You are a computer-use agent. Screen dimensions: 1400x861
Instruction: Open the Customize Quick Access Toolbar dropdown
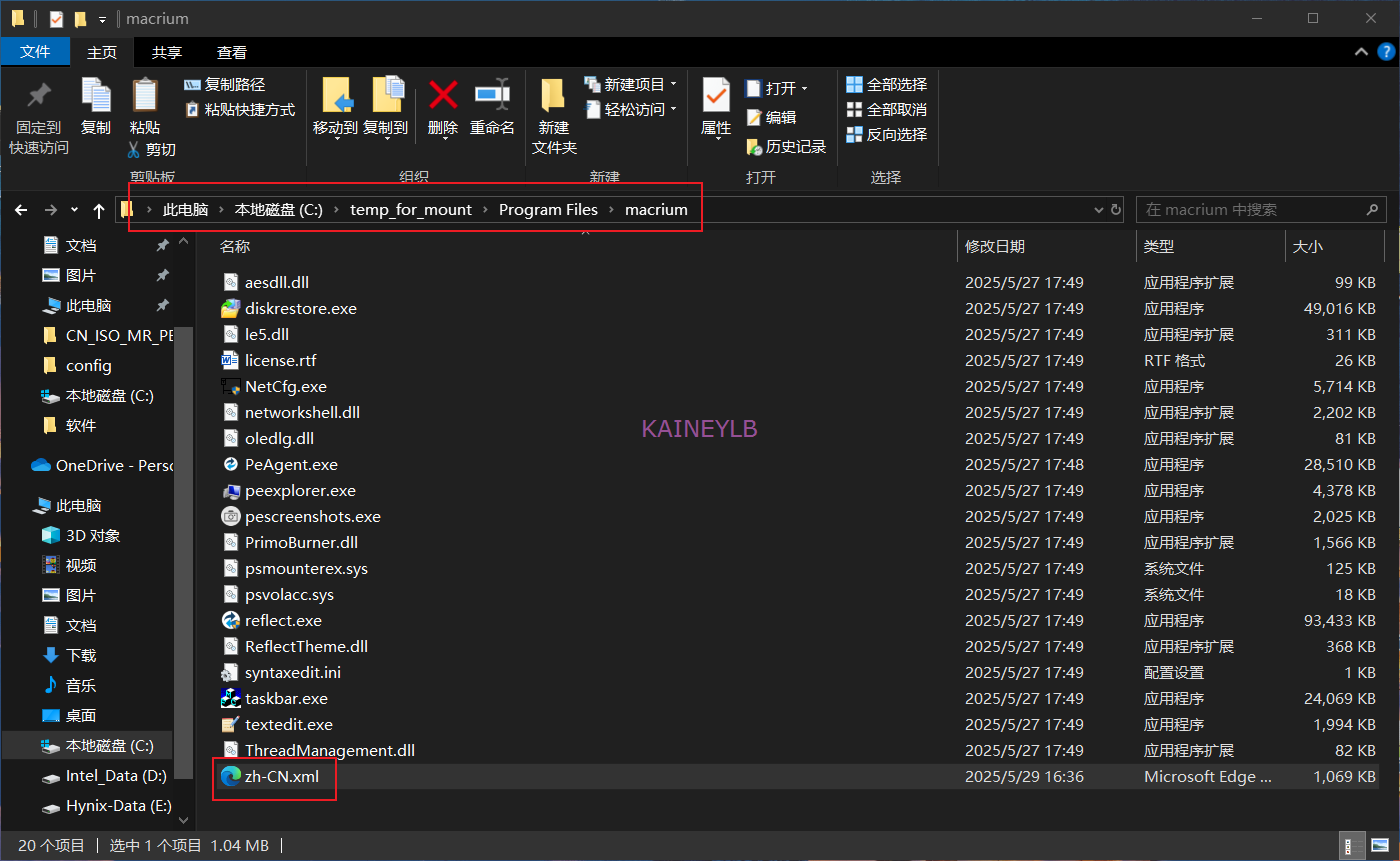[102, 19]
